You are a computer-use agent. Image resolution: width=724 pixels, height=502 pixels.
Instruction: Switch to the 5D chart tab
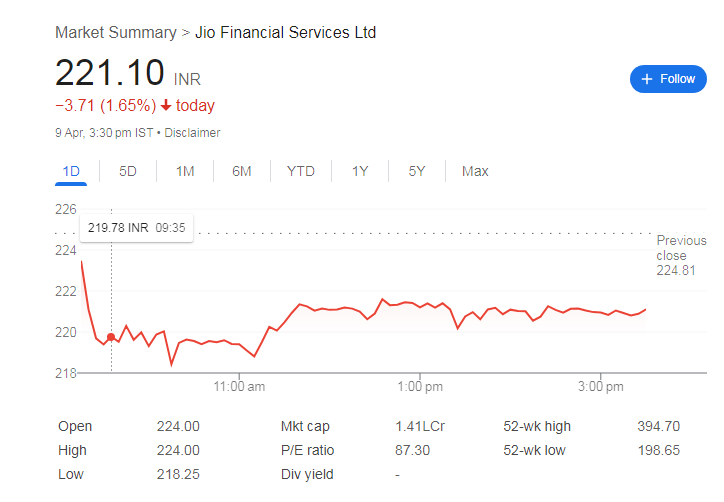pos(128,171)
